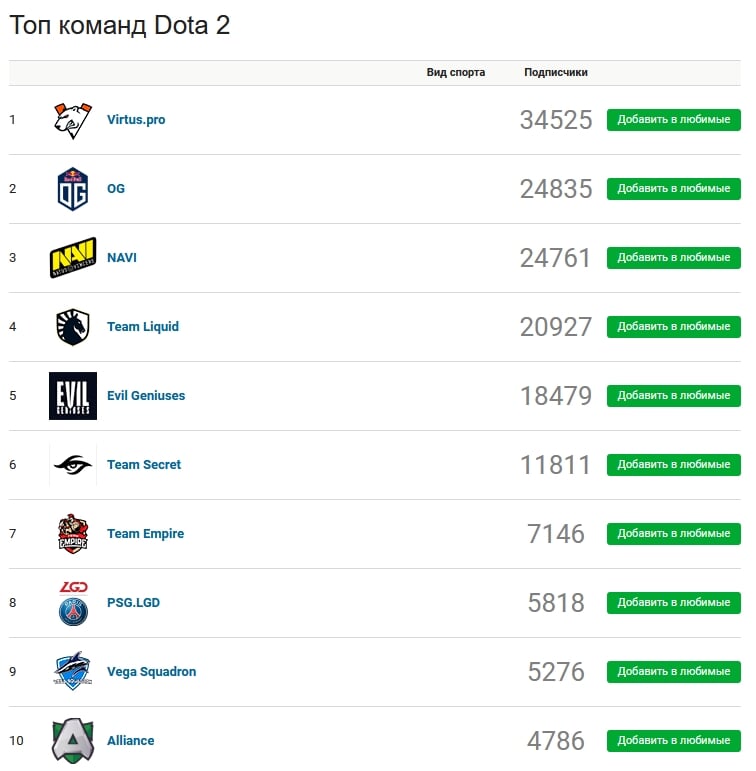
Task: Click the Team Secret eye logo
Action: coord(73,465)
